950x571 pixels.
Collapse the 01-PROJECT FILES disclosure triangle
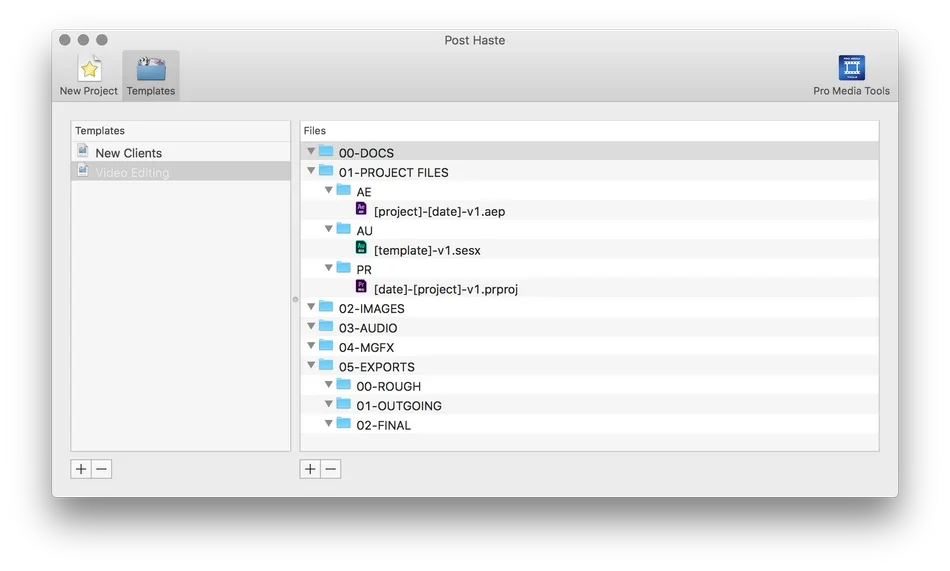[311, 171]
